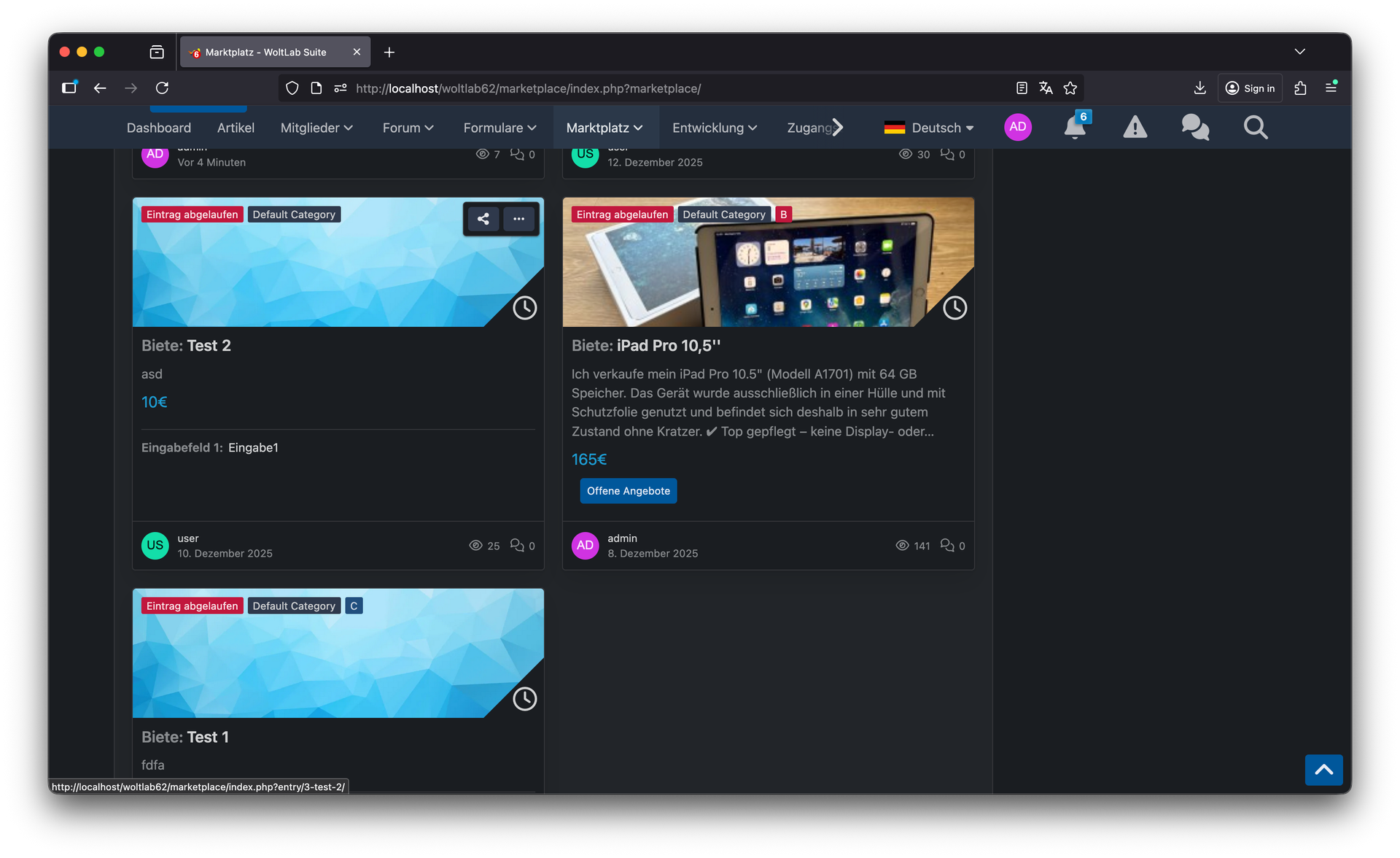Click the share icon on Test 2 card

[483, 219]
